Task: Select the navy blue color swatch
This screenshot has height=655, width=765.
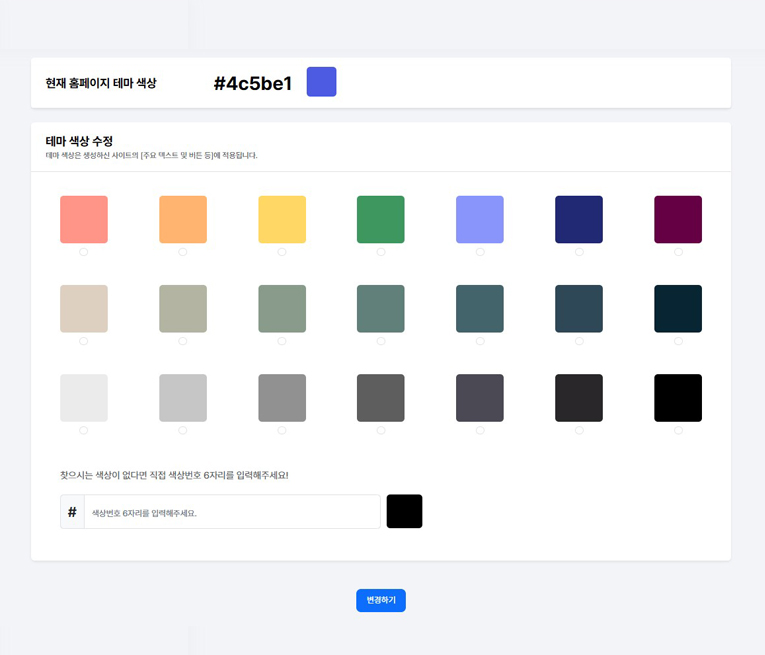Action: [x=579, y=219]
